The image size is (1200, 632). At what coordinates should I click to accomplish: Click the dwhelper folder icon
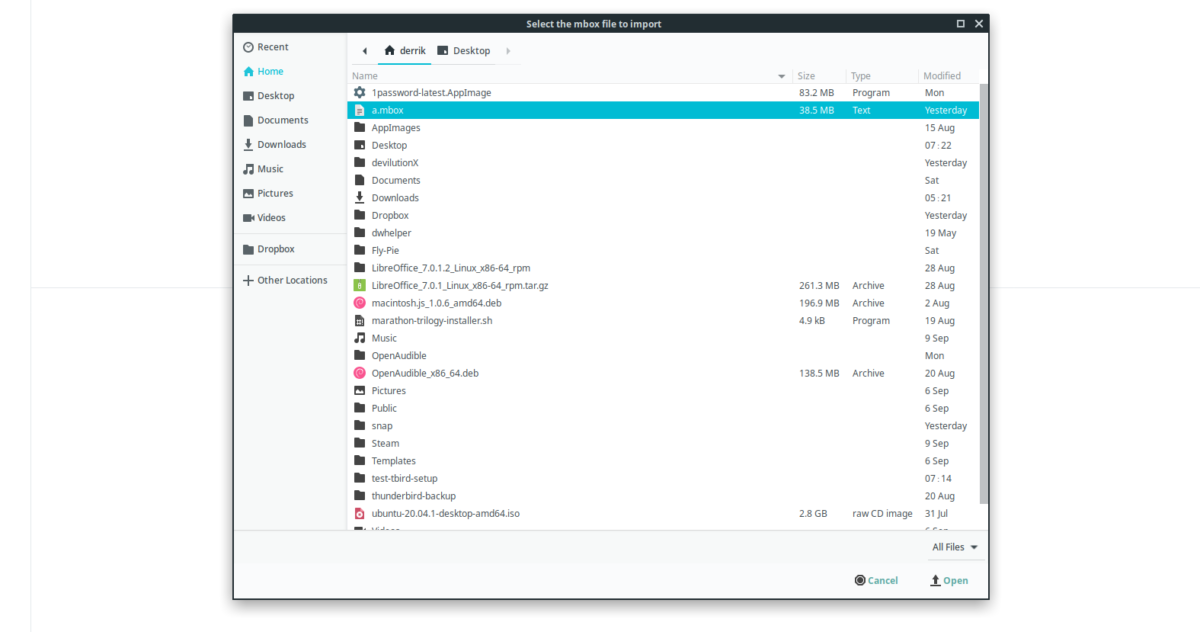click(x=360, y=233)
